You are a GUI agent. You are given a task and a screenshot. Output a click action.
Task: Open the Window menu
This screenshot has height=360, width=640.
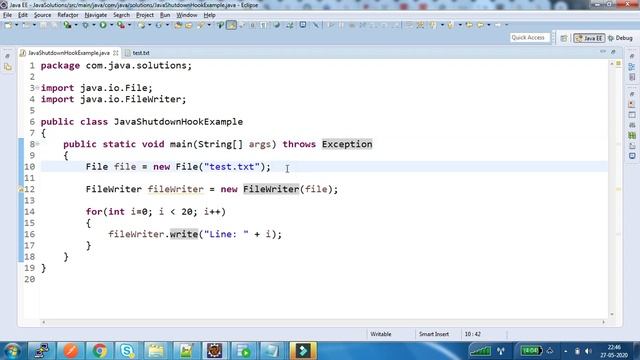click(187, 15)
